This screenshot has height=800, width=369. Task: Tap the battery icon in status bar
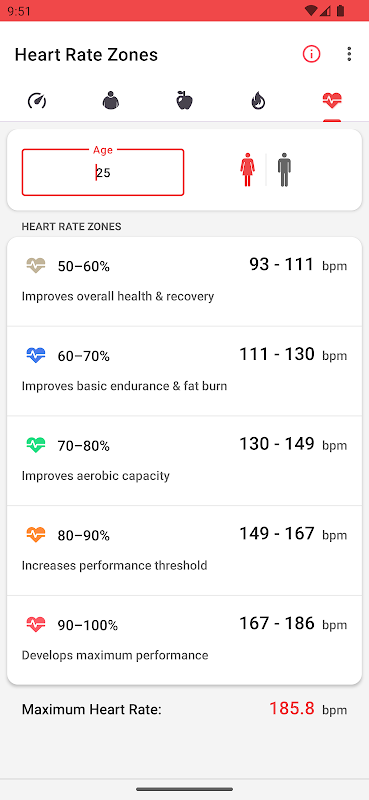coord(340,11)
